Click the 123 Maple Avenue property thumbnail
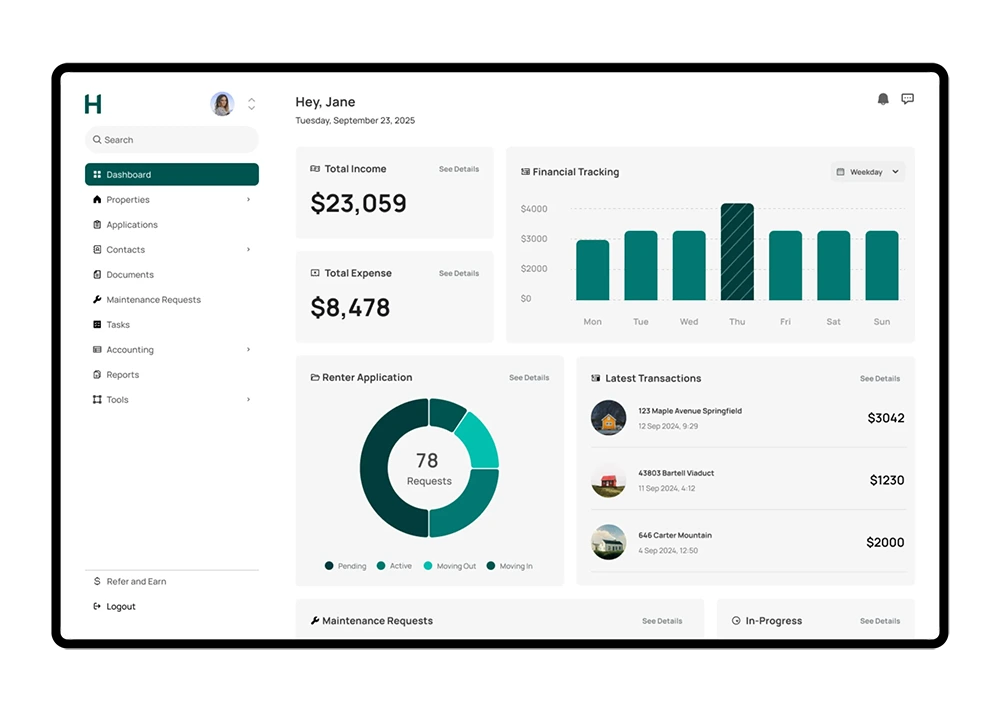Viewport: 1000px width, 712px height. 608,418
